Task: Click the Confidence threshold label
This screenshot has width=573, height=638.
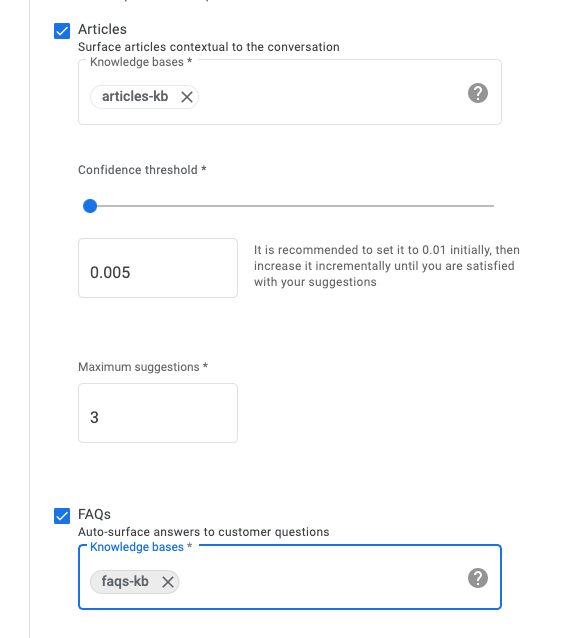Action: tap(142, 170)
